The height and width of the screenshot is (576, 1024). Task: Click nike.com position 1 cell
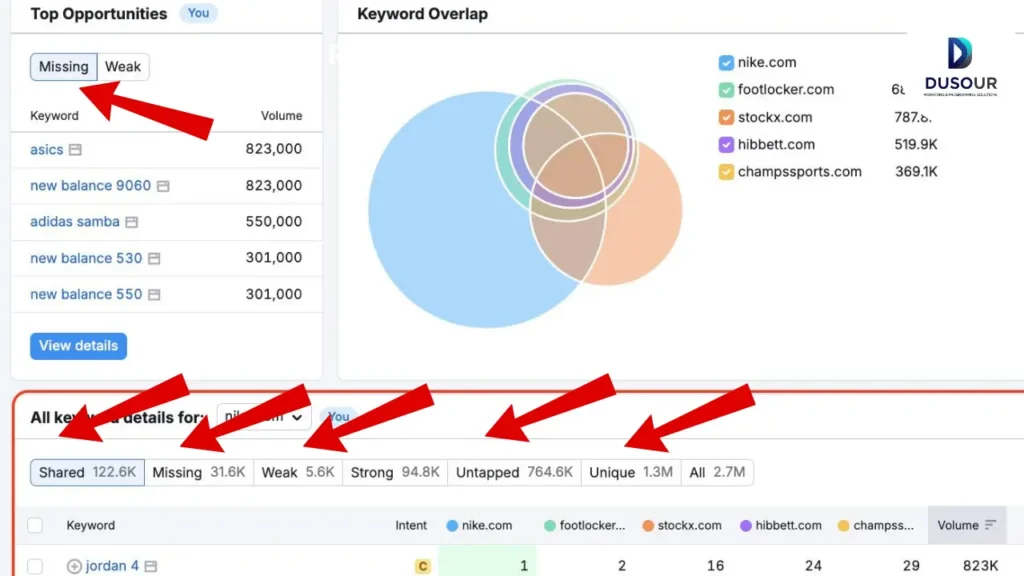(x=487, y=562)
